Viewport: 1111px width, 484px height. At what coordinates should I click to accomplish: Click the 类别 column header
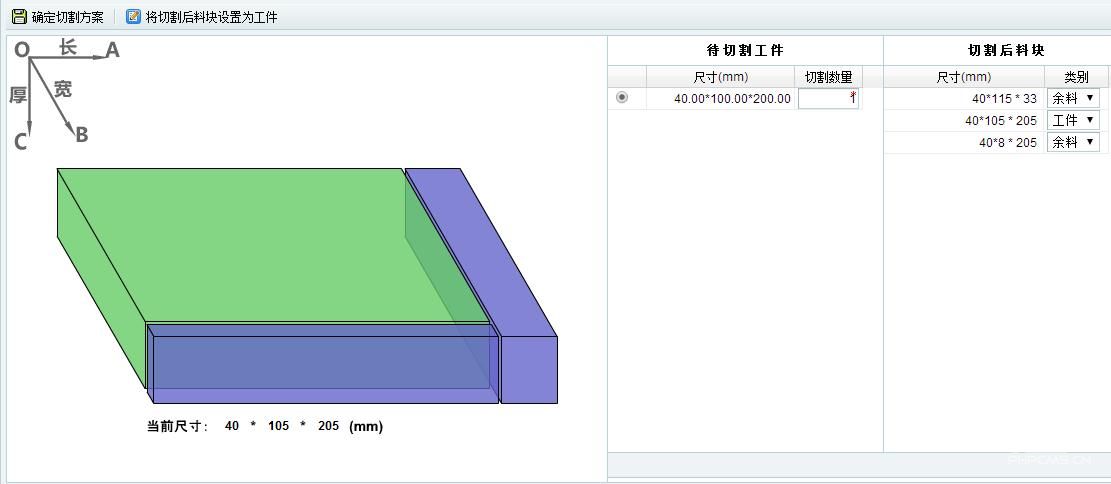tap(1076, 77)
